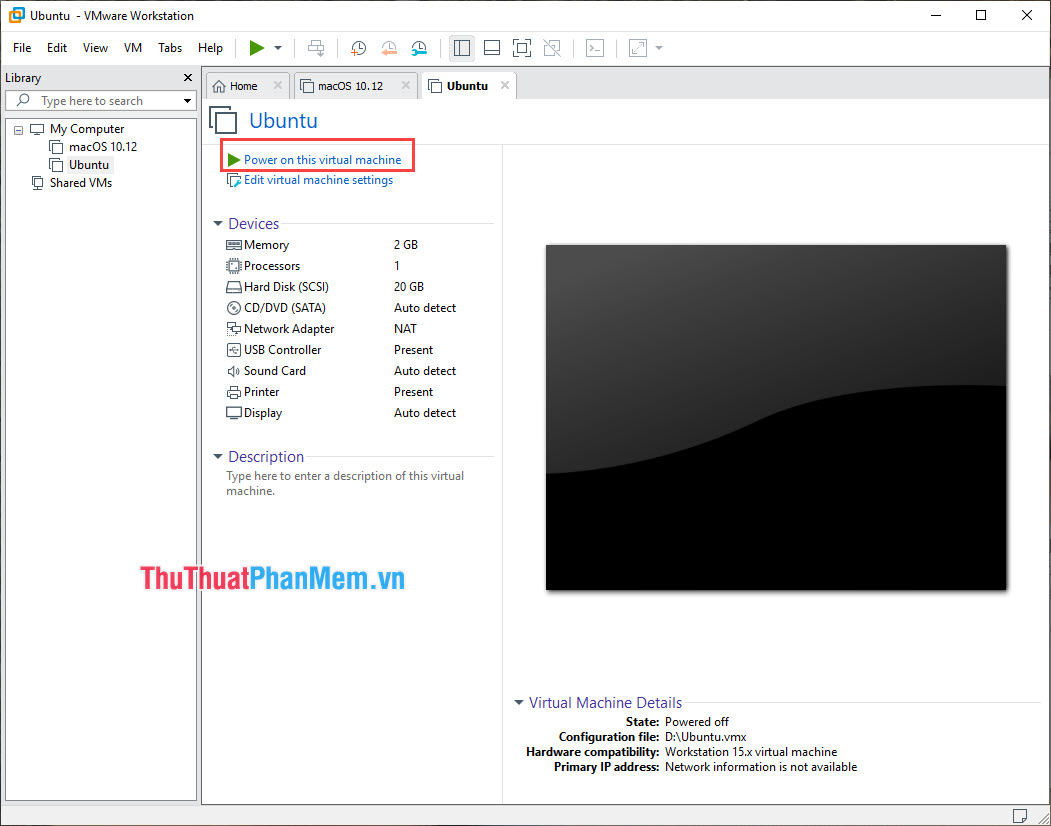Screen dimensions: 1051x826
Task: Open the VM menu
Action: coord(133,47)
